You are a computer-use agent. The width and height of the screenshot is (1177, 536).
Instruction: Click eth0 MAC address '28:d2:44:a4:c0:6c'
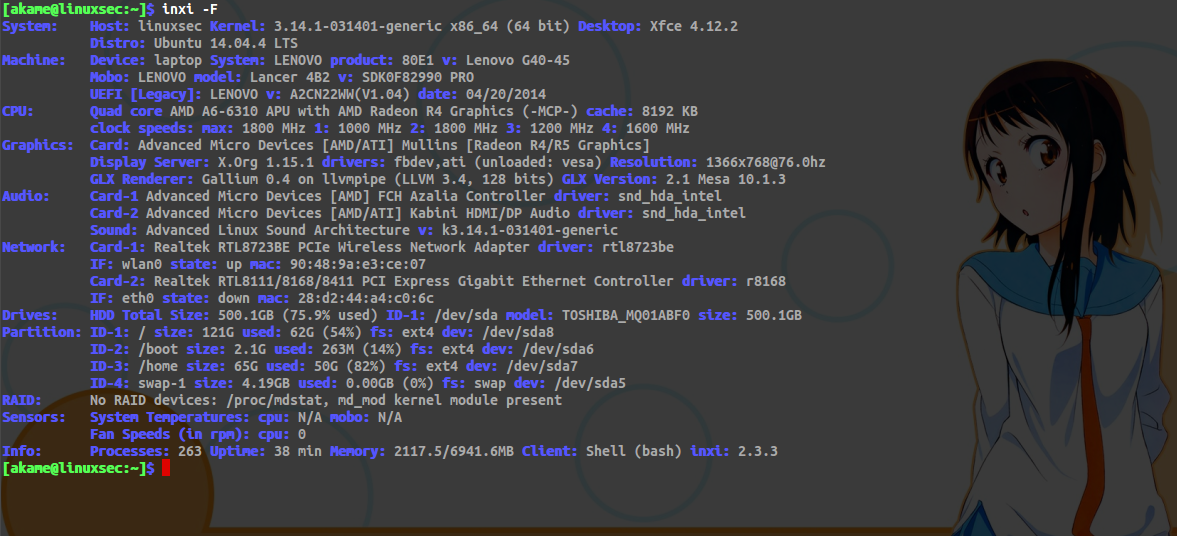pos(367,298)
